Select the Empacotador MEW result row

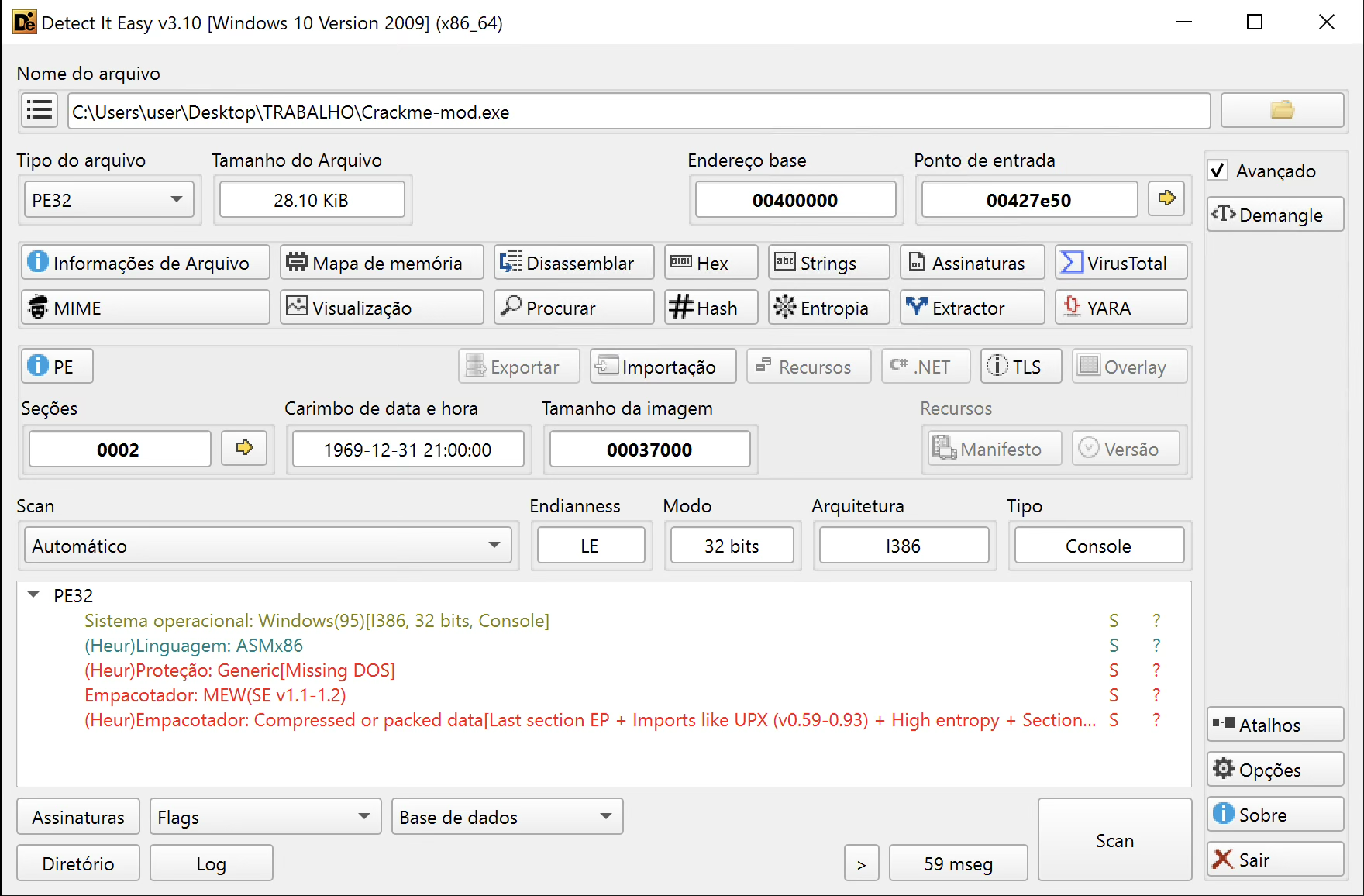[215, 695]
